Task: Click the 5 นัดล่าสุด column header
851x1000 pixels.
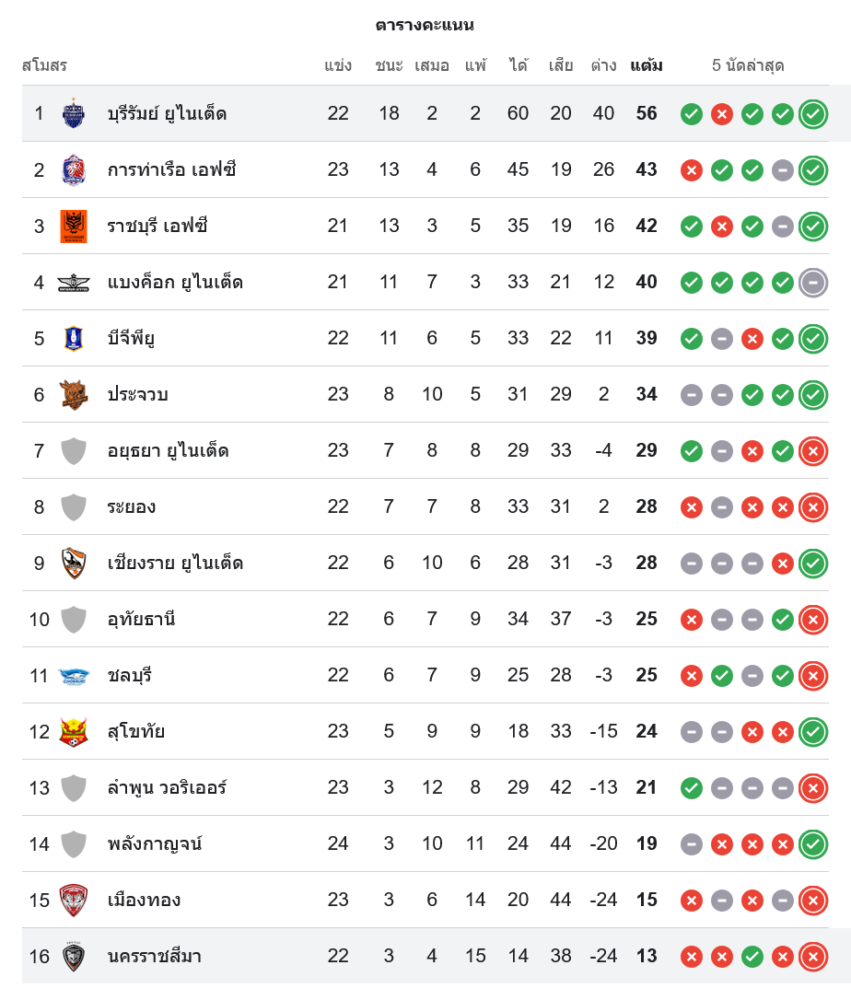Action: [x=748, y=66]
